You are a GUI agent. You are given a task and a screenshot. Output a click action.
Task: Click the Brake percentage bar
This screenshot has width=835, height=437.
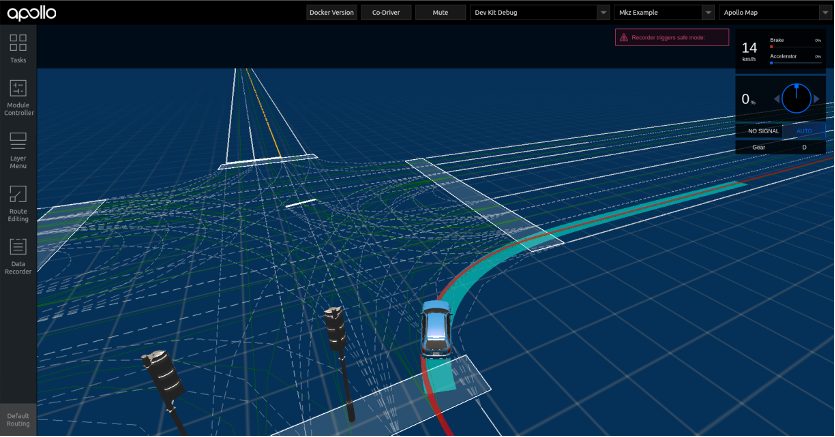(796, 47)
